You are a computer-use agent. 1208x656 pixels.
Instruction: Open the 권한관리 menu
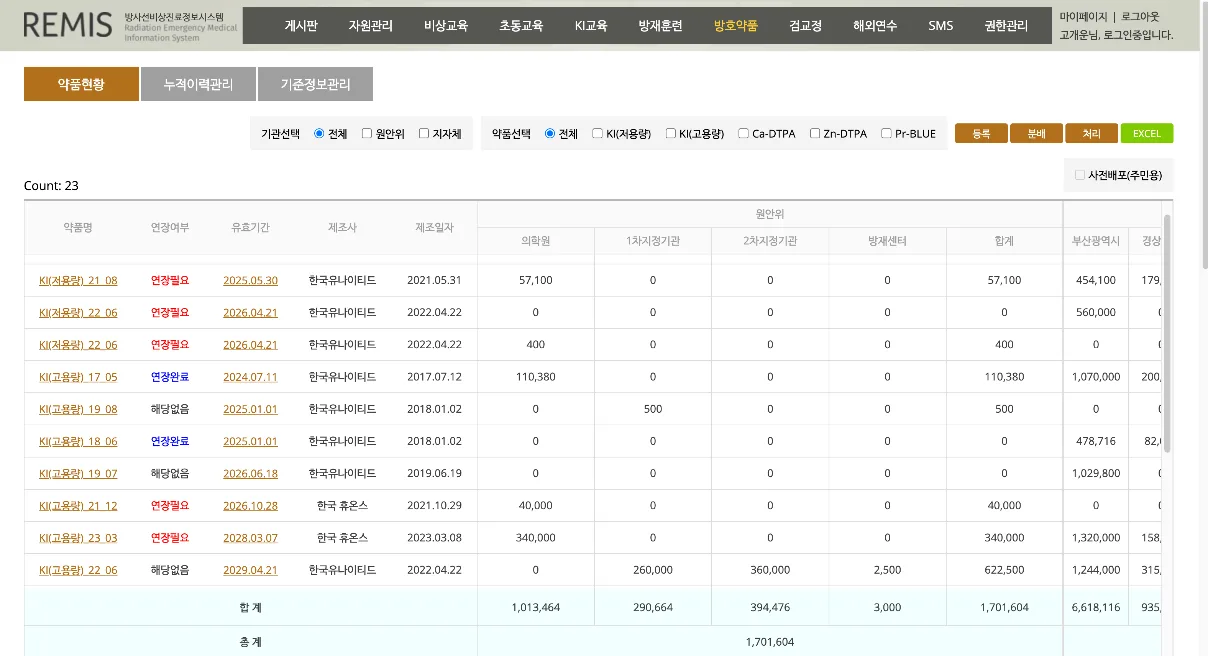click(1006, 26)
